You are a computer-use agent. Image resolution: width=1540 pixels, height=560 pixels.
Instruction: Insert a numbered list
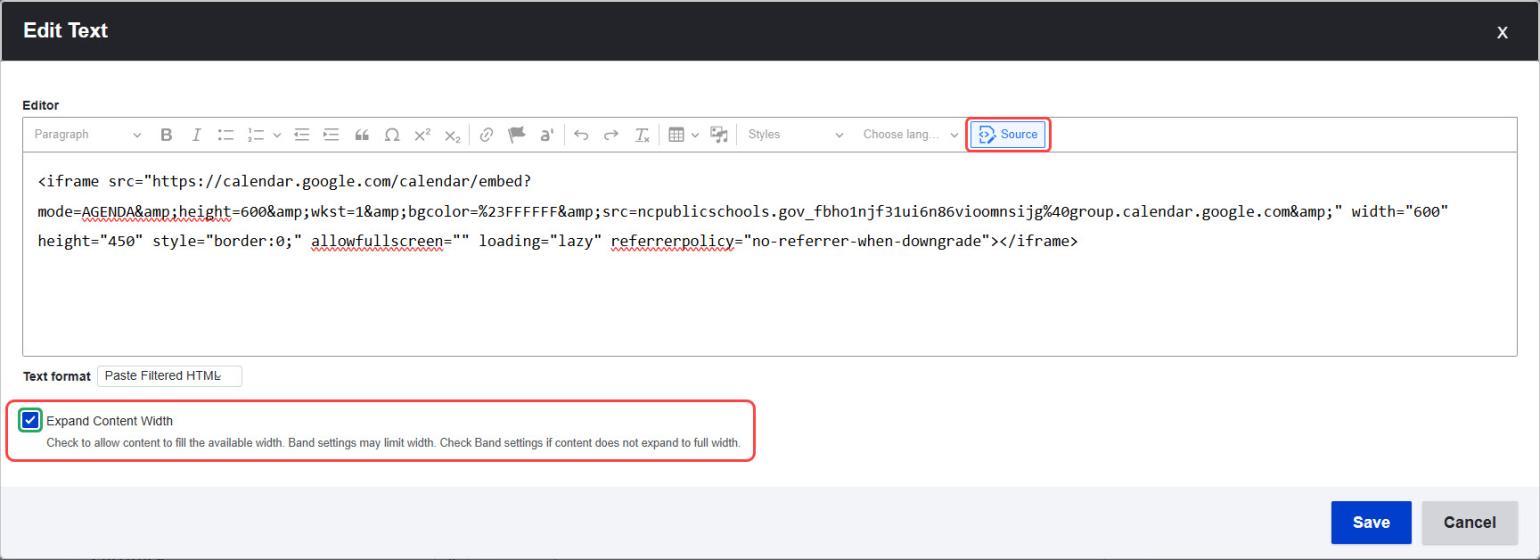point(256,135)
